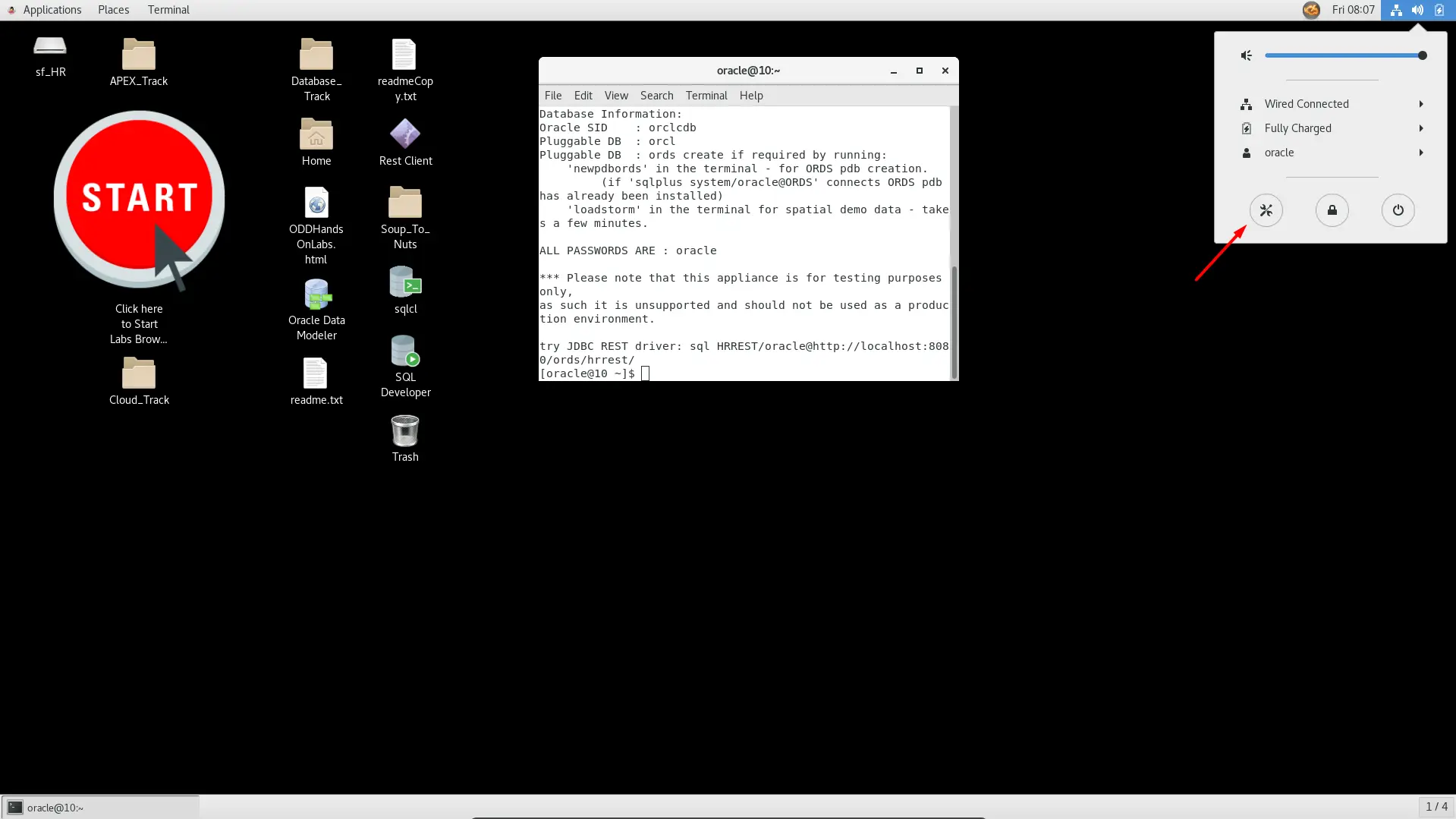Click the 1 / 4 workspace switcher
Image resolution: width=1456 pixels, height=819 pixels.
[x=1436, y=807]
